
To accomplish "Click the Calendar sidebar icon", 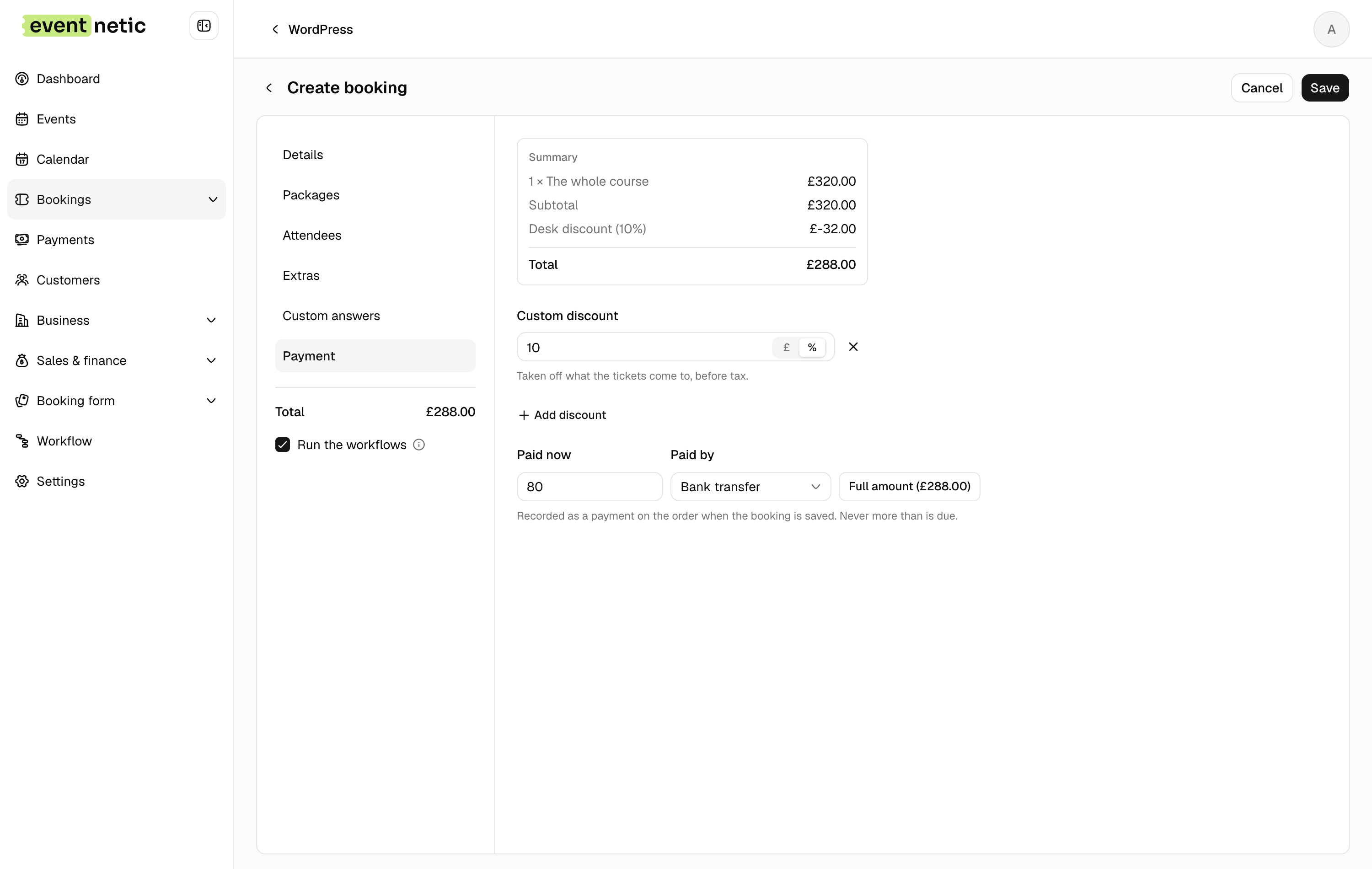I will (x=21, y=160).
